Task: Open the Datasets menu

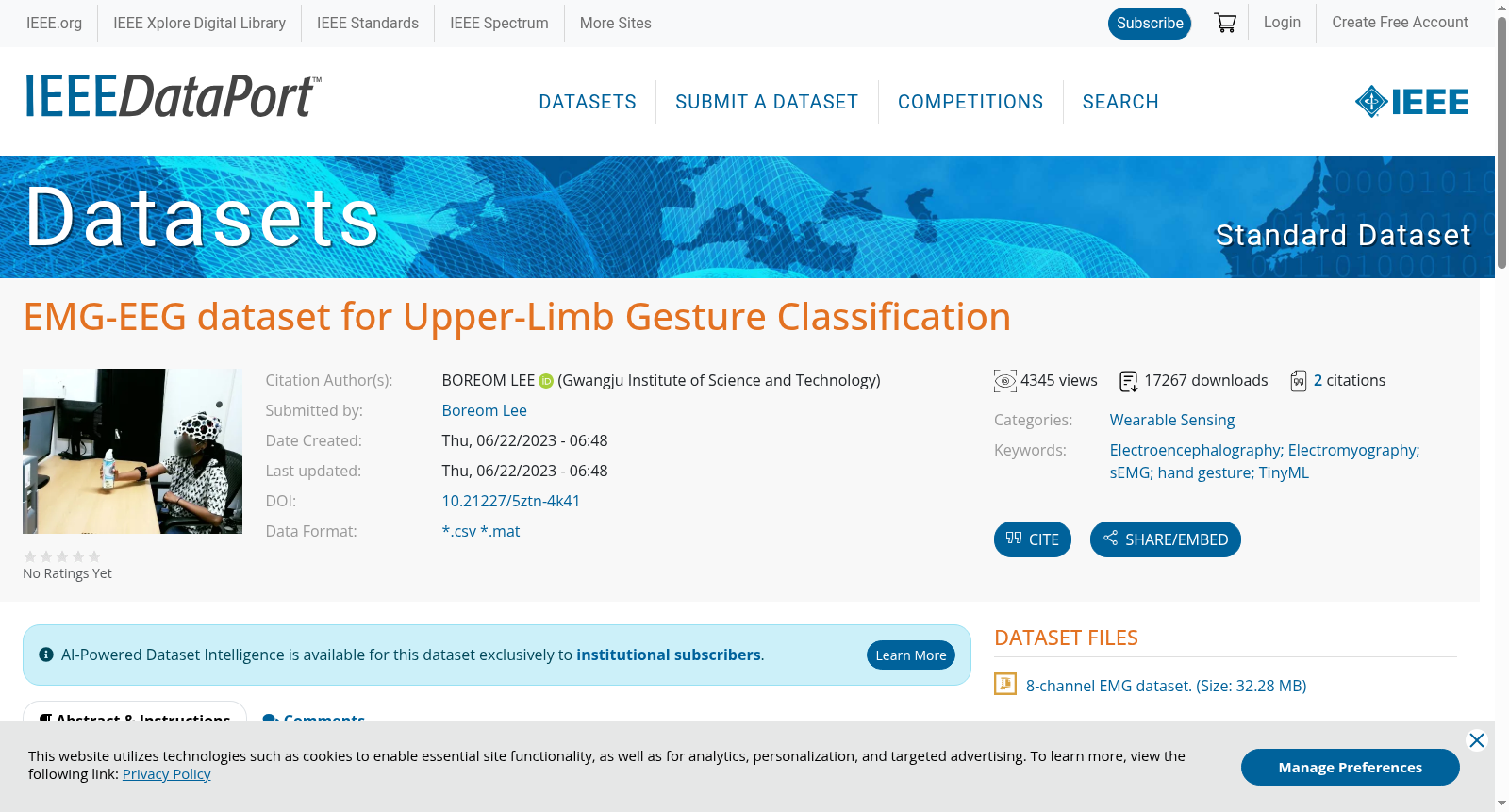Action: coord(588,102)
